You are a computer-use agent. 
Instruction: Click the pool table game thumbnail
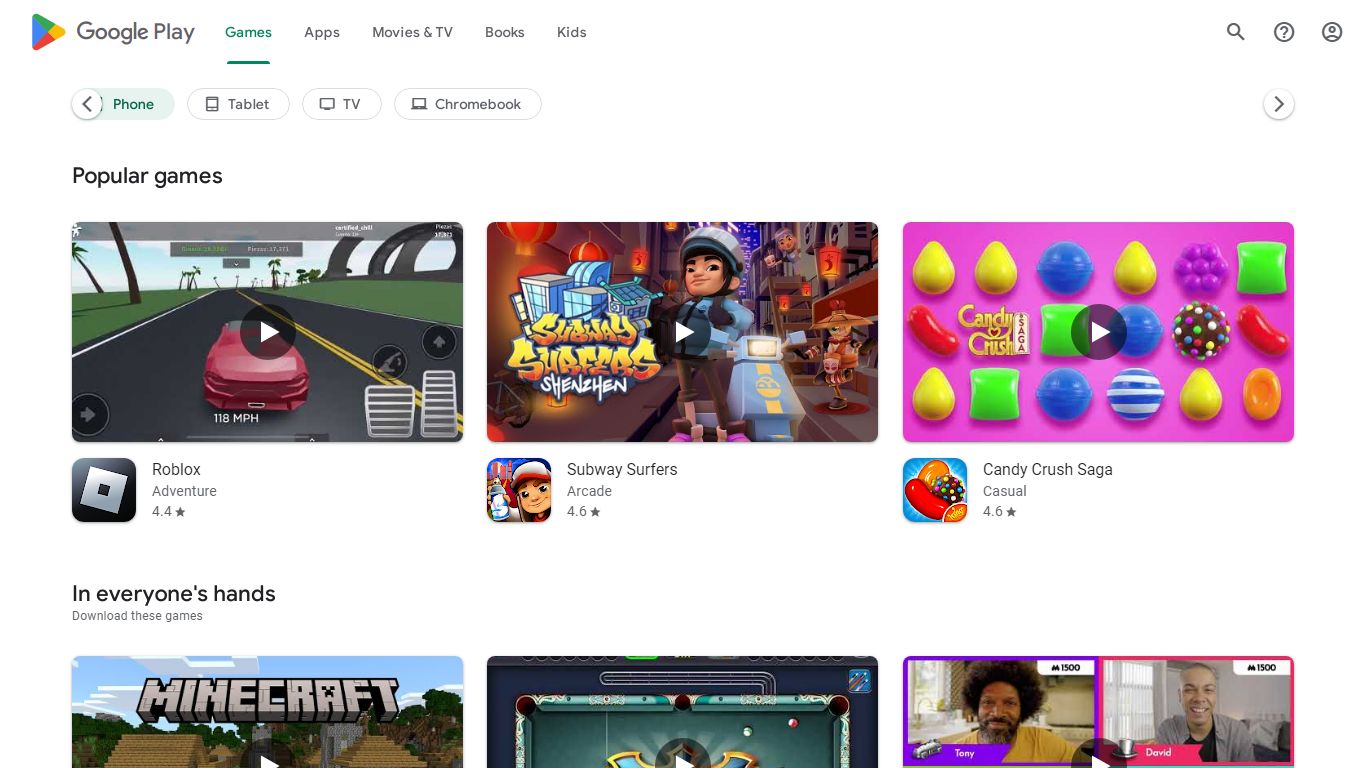pyautogui.click(x=683, y=712)
